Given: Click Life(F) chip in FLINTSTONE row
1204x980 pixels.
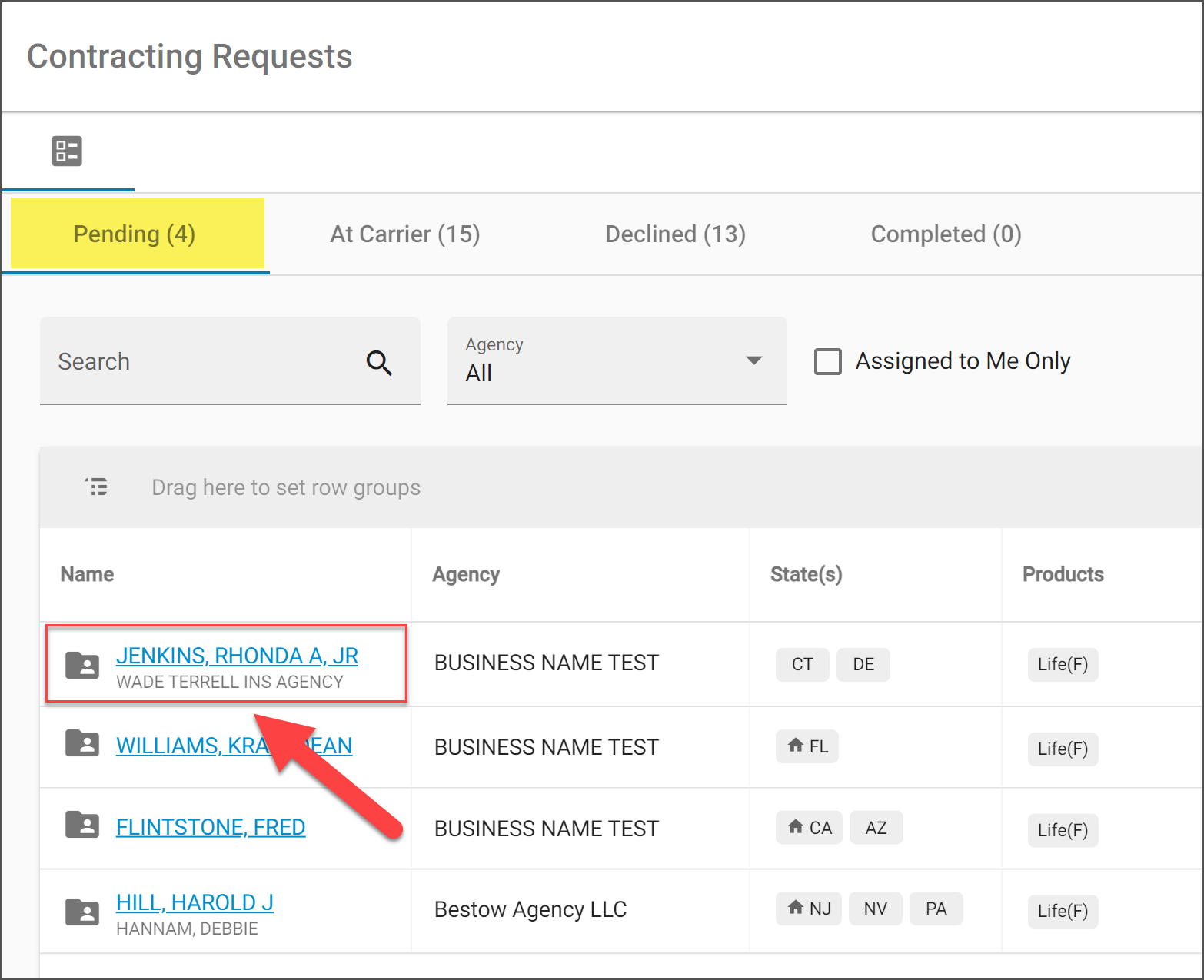Looking at the screenshot, I should [x=1063, y=830].
